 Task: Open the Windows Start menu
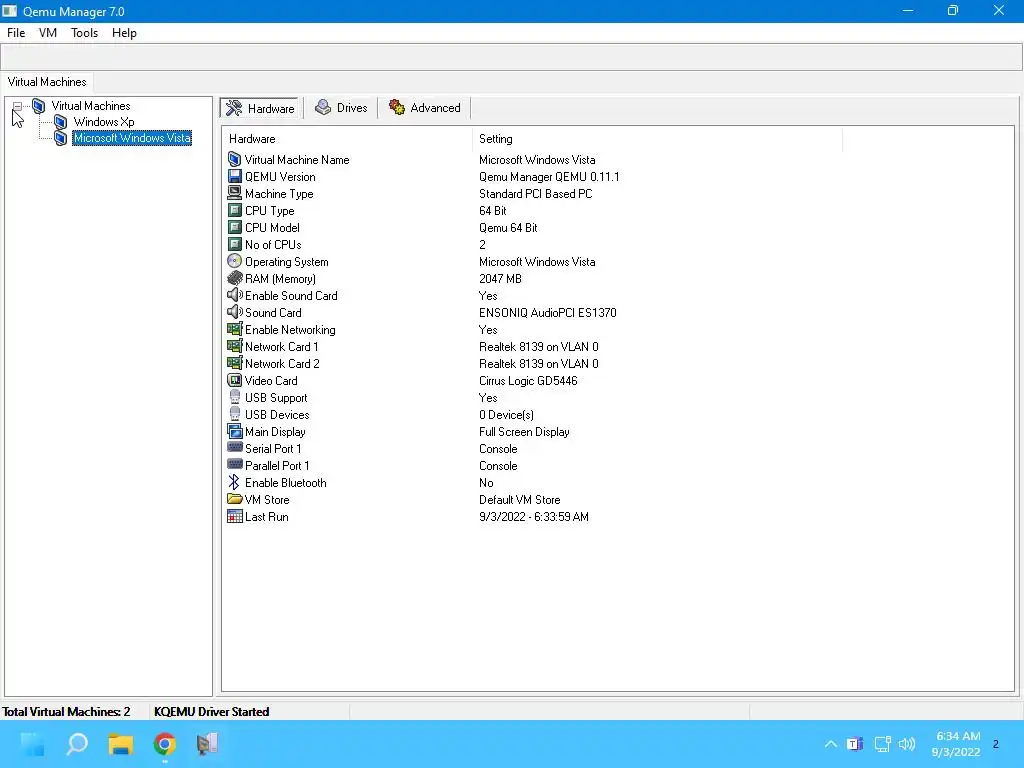pos(32,744)
